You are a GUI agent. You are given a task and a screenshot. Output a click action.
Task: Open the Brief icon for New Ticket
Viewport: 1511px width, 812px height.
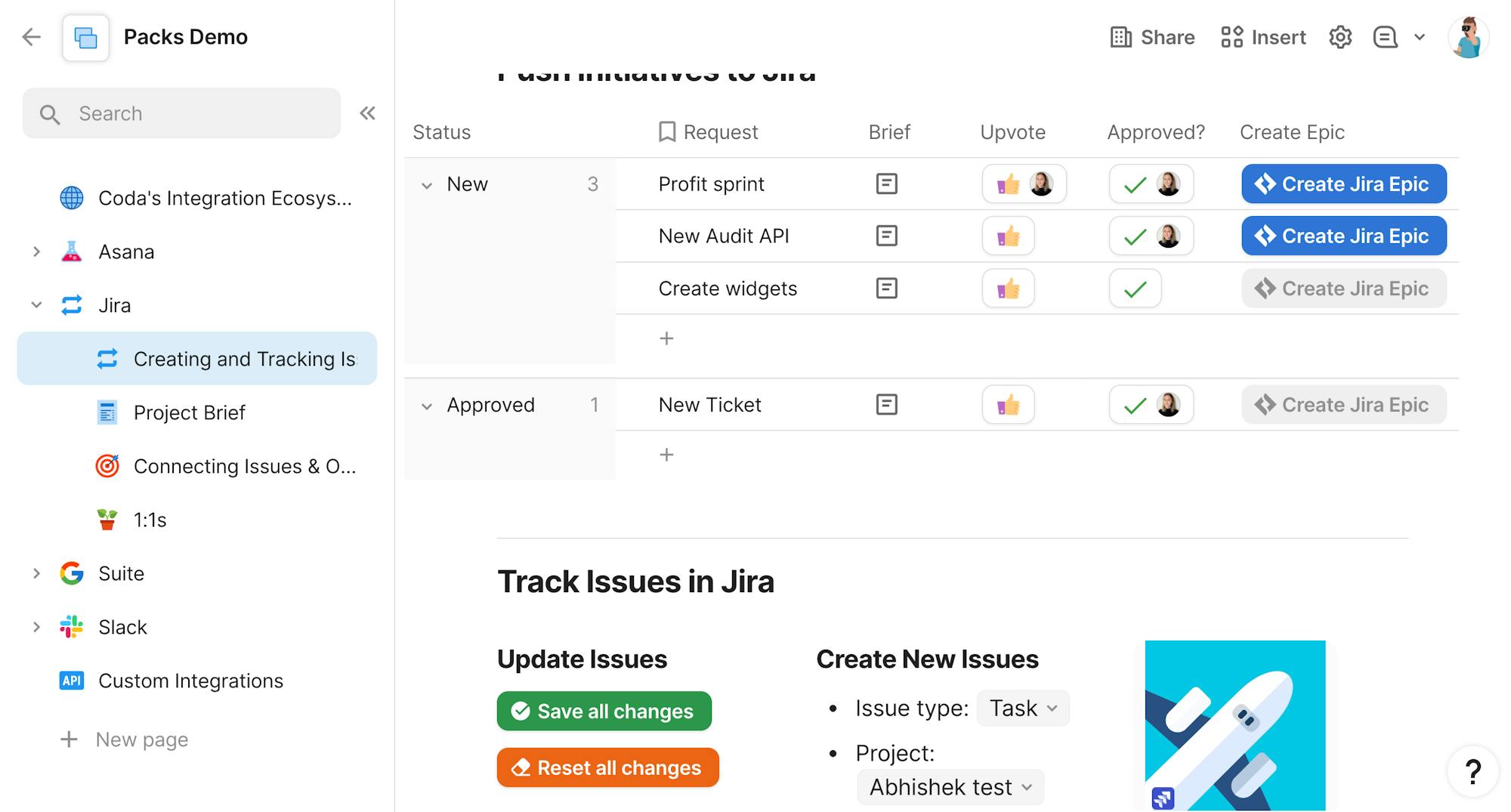coord(886,405)
